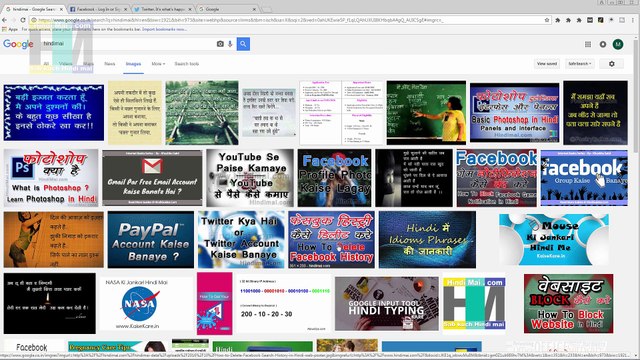Switch to News search results
This screenshot has width=640, height=360.
tap(109, 64)
